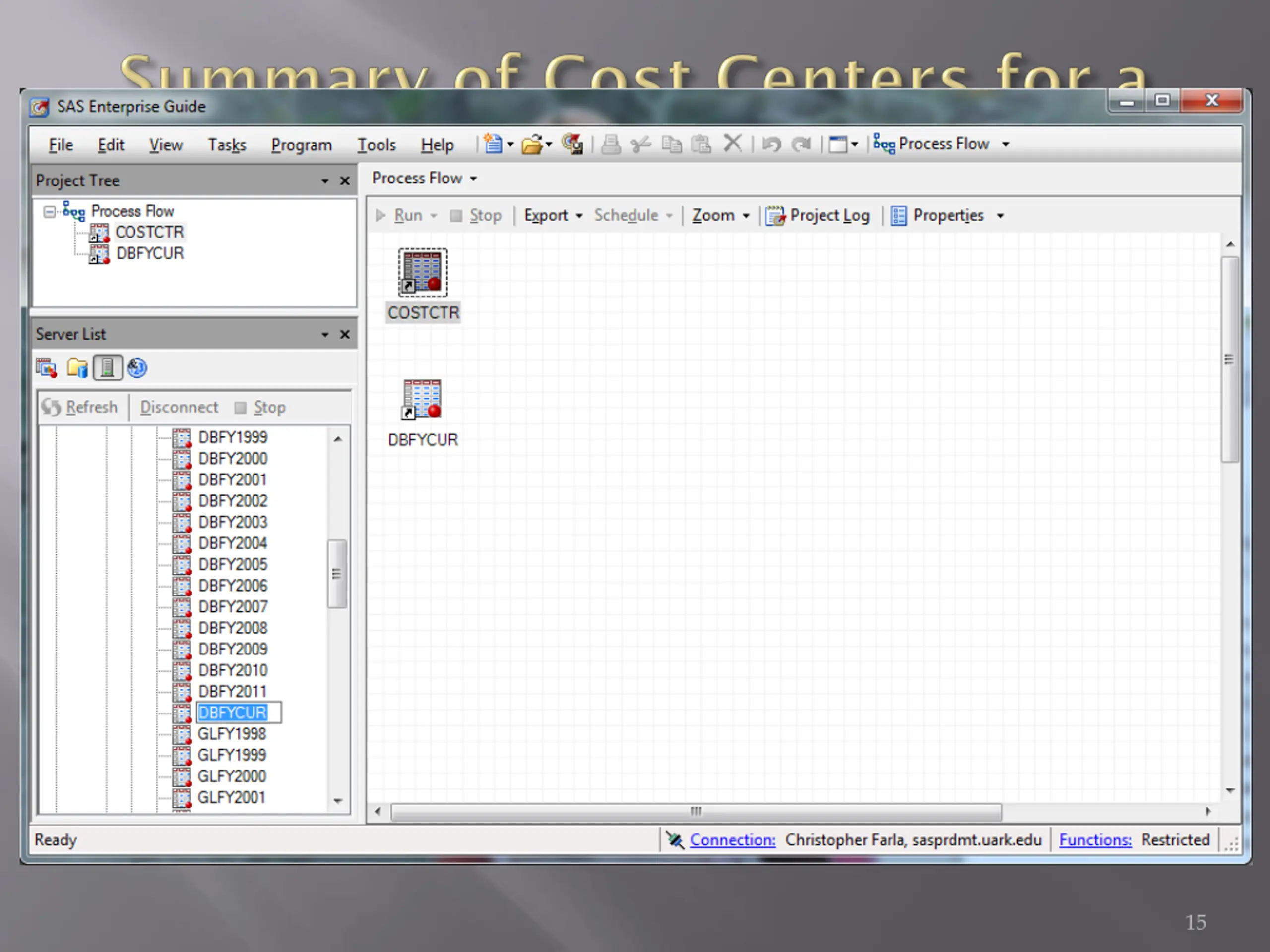Click the Undo toolbar icon

coord(771,144)
